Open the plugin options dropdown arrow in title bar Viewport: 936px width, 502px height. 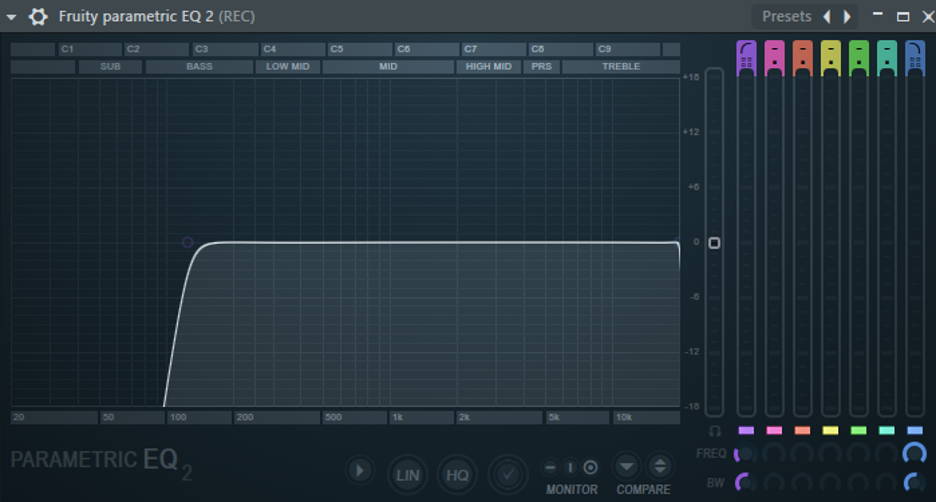(11, 17)
